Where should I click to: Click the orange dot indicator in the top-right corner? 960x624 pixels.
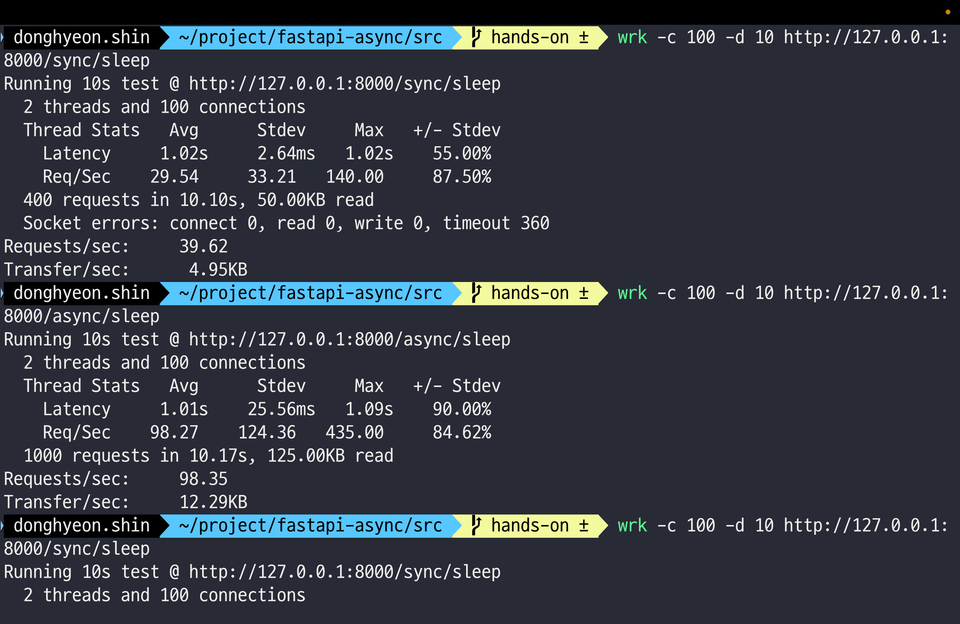pos(948,12)
